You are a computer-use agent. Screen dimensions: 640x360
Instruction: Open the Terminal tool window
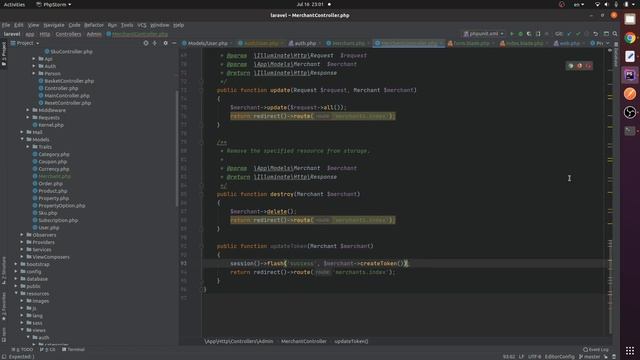point(73,349)
